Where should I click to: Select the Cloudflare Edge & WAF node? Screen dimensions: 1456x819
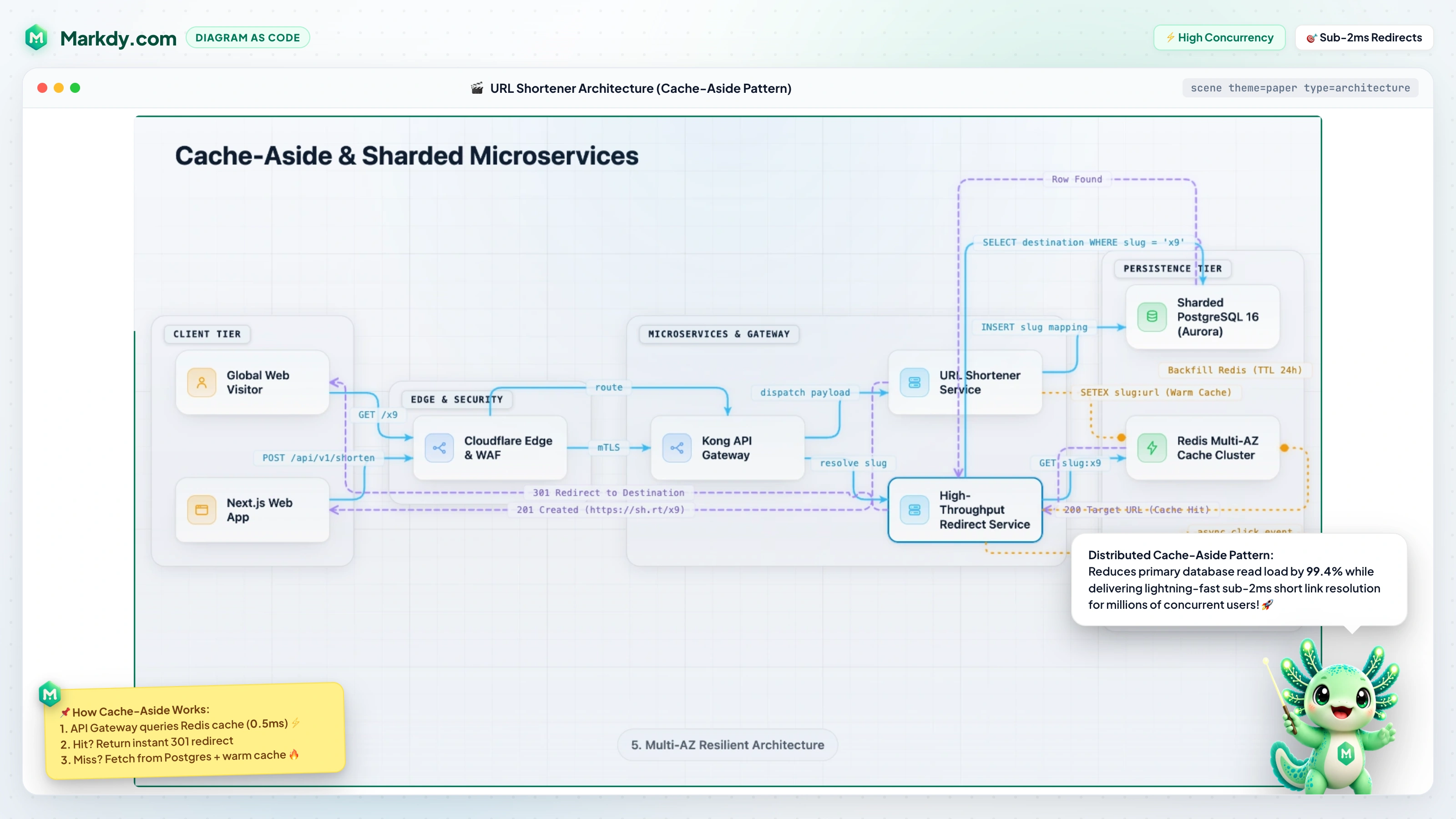click(x=490, y=448)
